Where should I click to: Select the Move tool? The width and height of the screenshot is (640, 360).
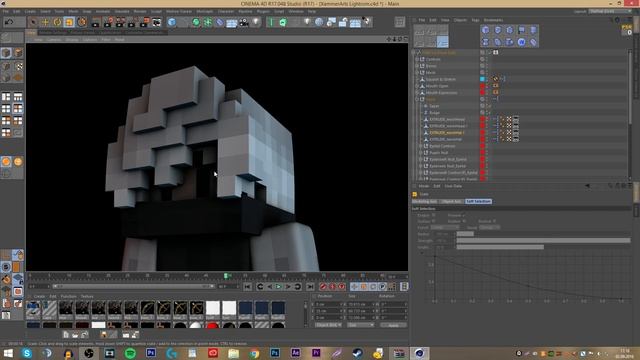45,22
